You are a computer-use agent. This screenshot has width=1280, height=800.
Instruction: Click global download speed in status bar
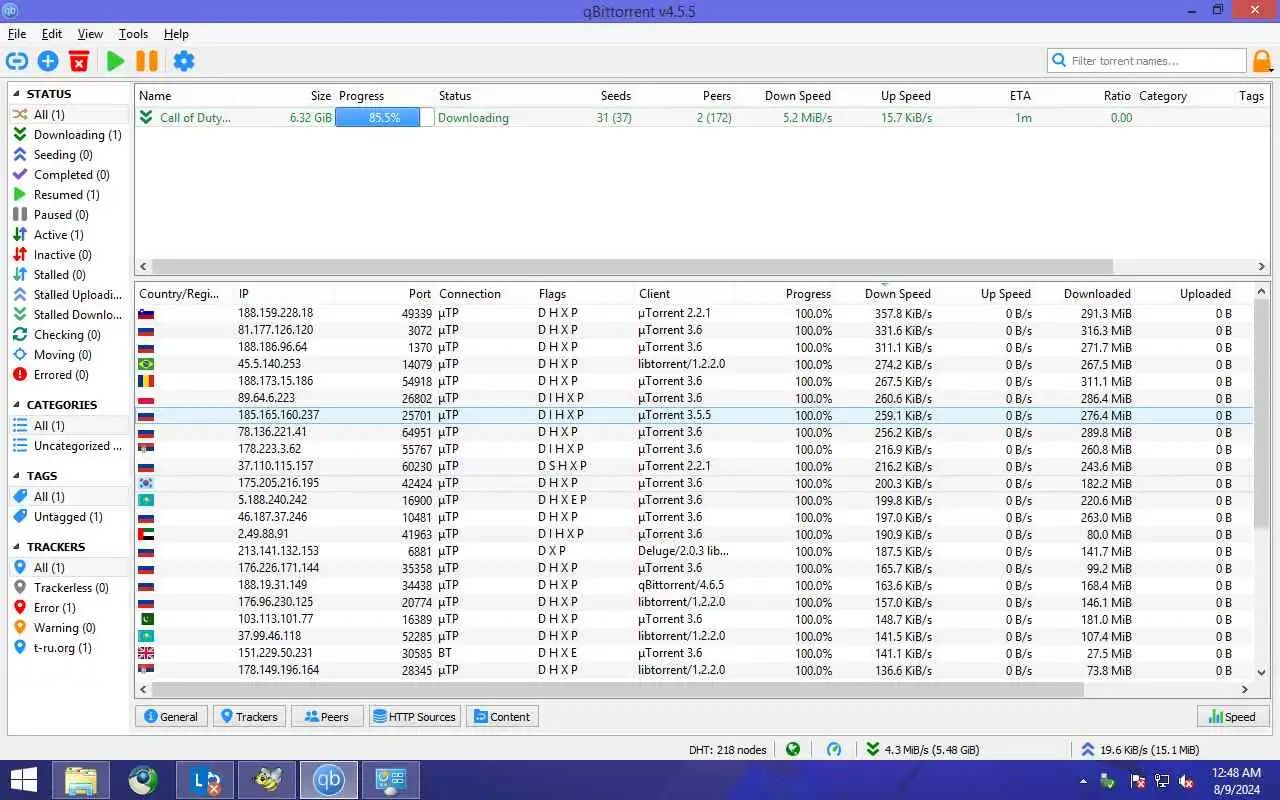923,749
